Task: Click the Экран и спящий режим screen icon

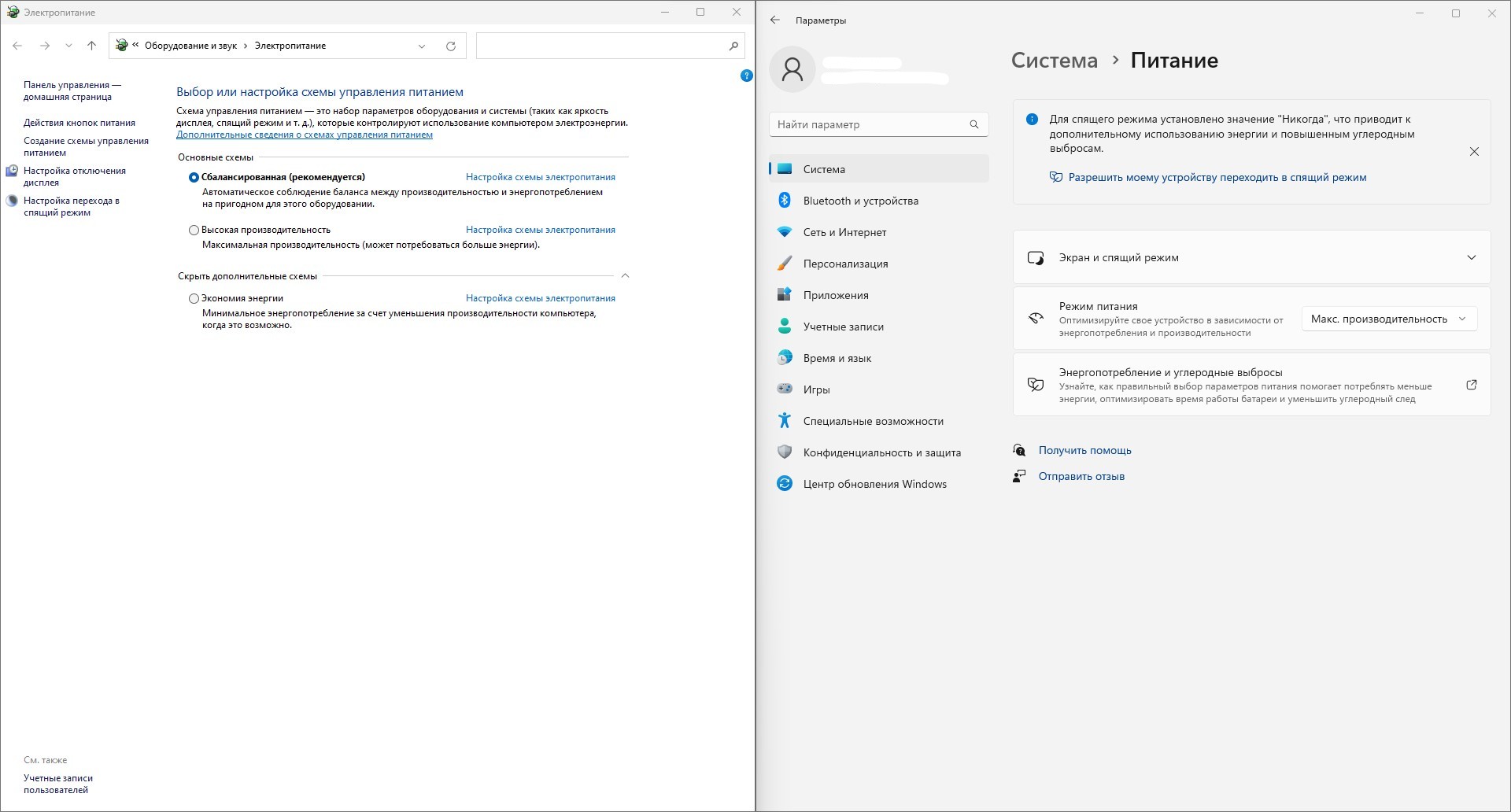Action: [1036, 257]
